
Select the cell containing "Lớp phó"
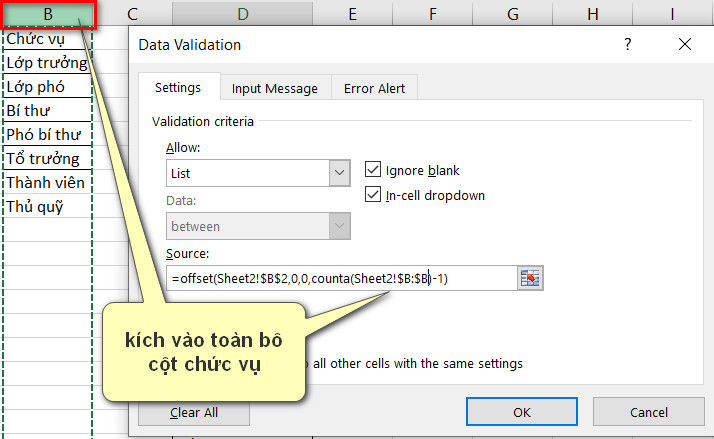click(x=48, y=87)
